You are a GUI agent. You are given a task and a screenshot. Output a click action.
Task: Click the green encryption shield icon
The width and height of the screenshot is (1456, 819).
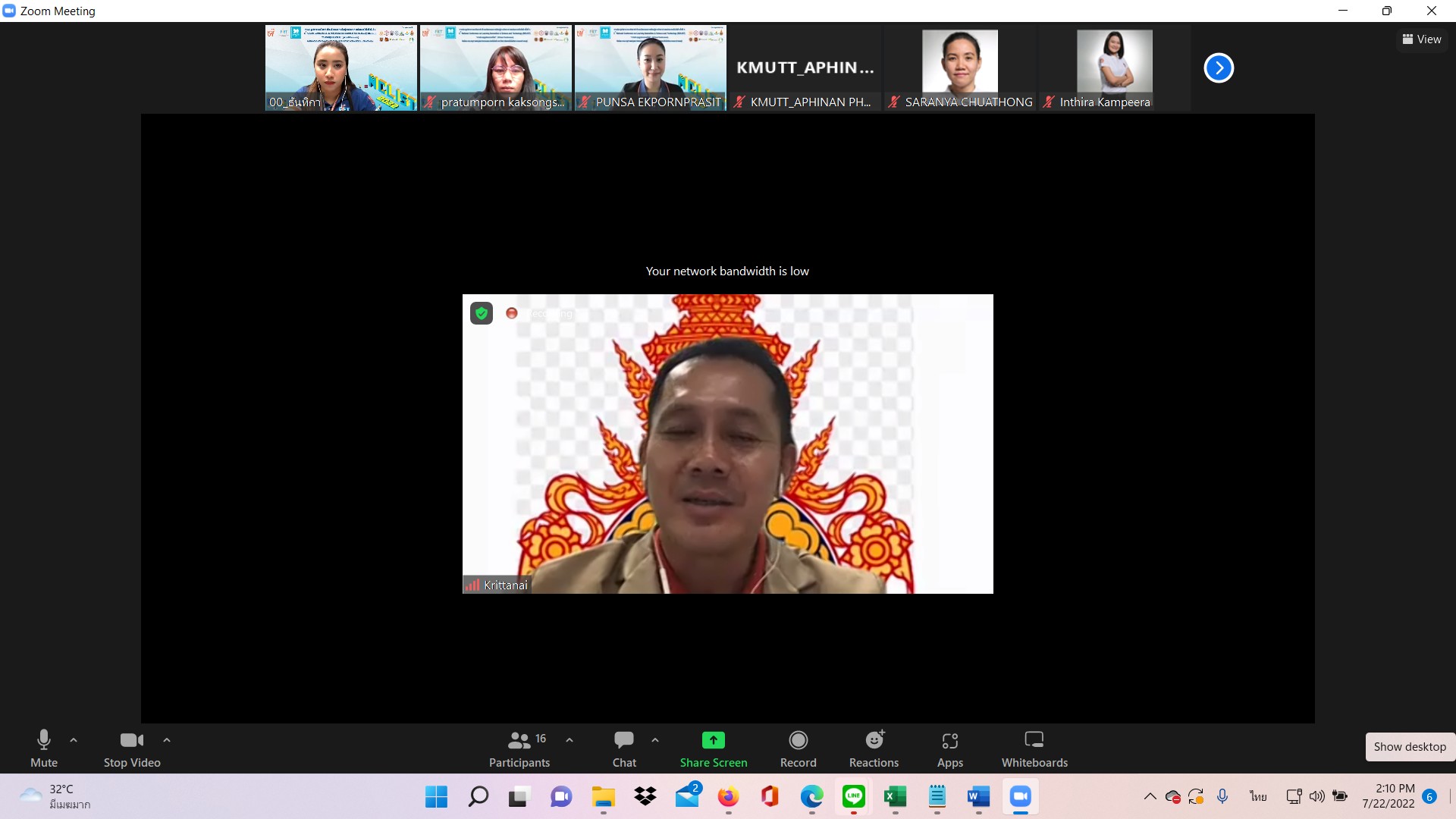[482, 313]
